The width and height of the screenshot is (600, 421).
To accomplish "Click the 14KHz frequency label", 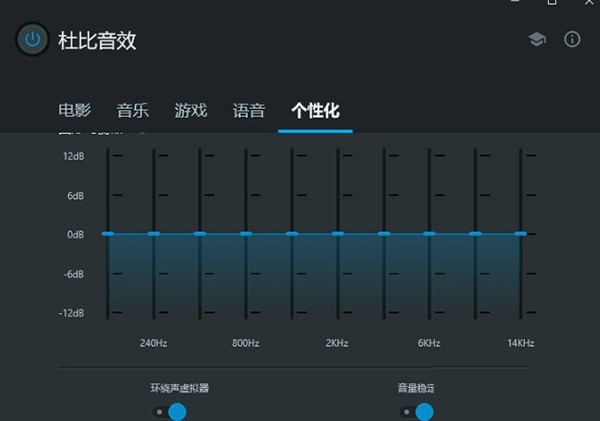I will pos(521,343).
